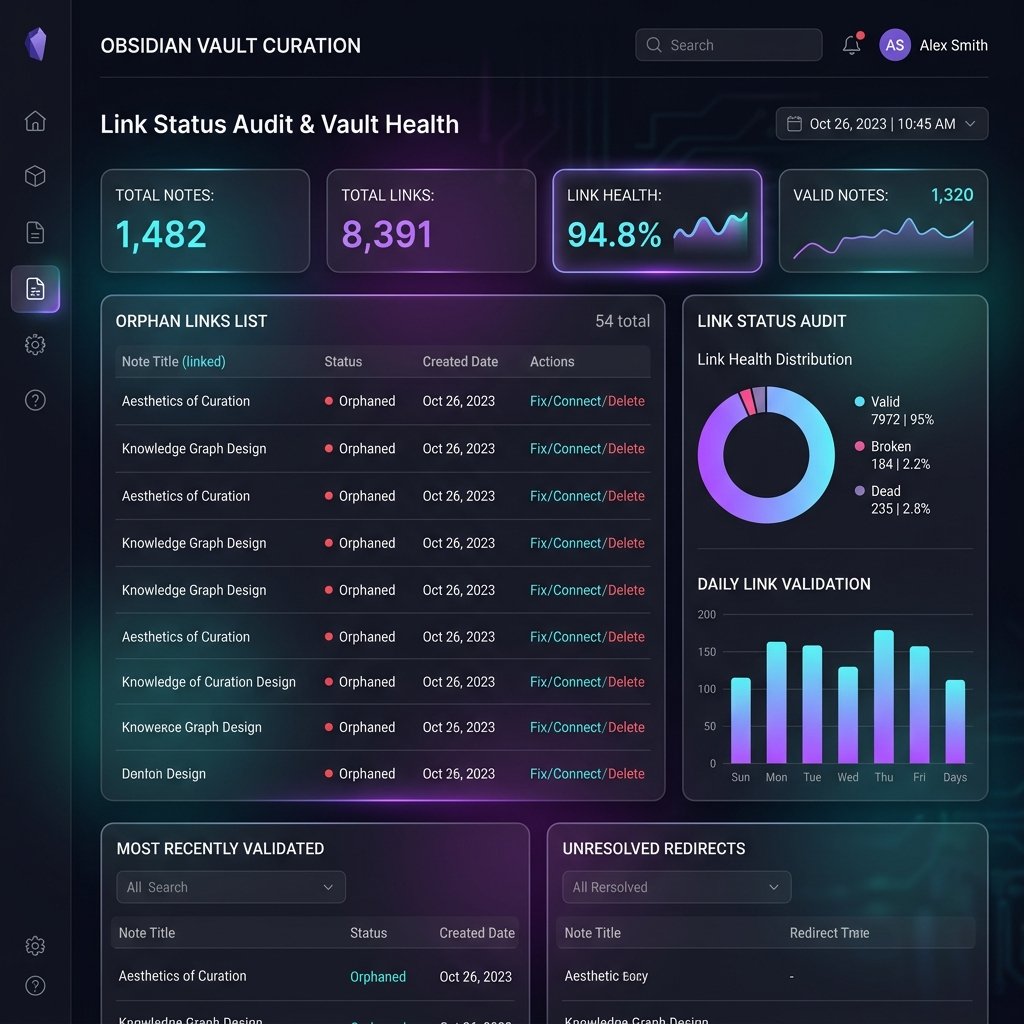Expand the All Rersolved dropdown

click(677, 887)
